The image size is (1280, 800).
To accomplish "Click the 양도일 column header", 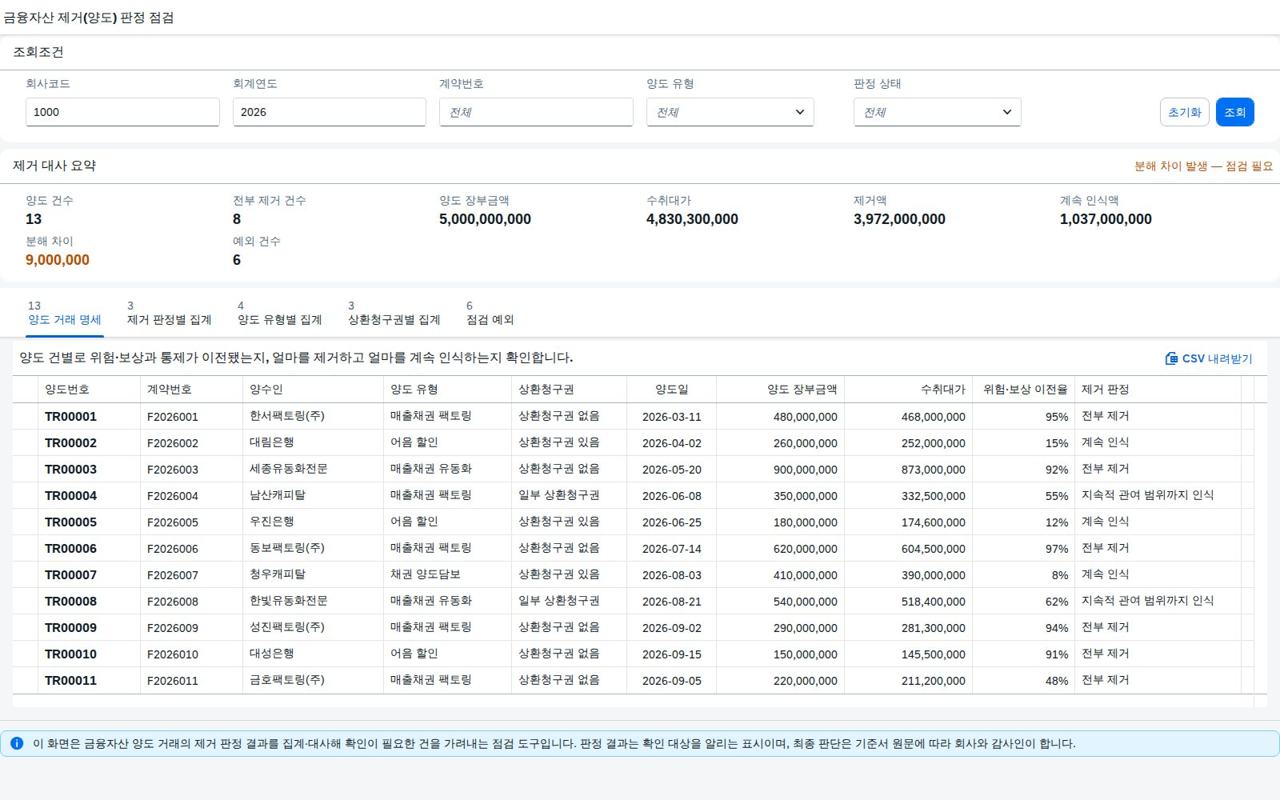I will coord(671,390).
